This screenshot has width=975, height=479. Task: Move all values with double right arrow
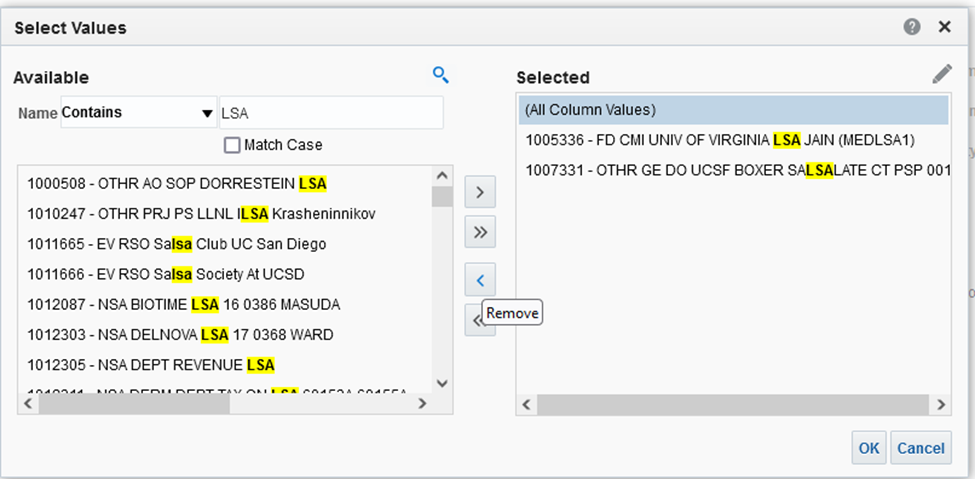point(480,233)
